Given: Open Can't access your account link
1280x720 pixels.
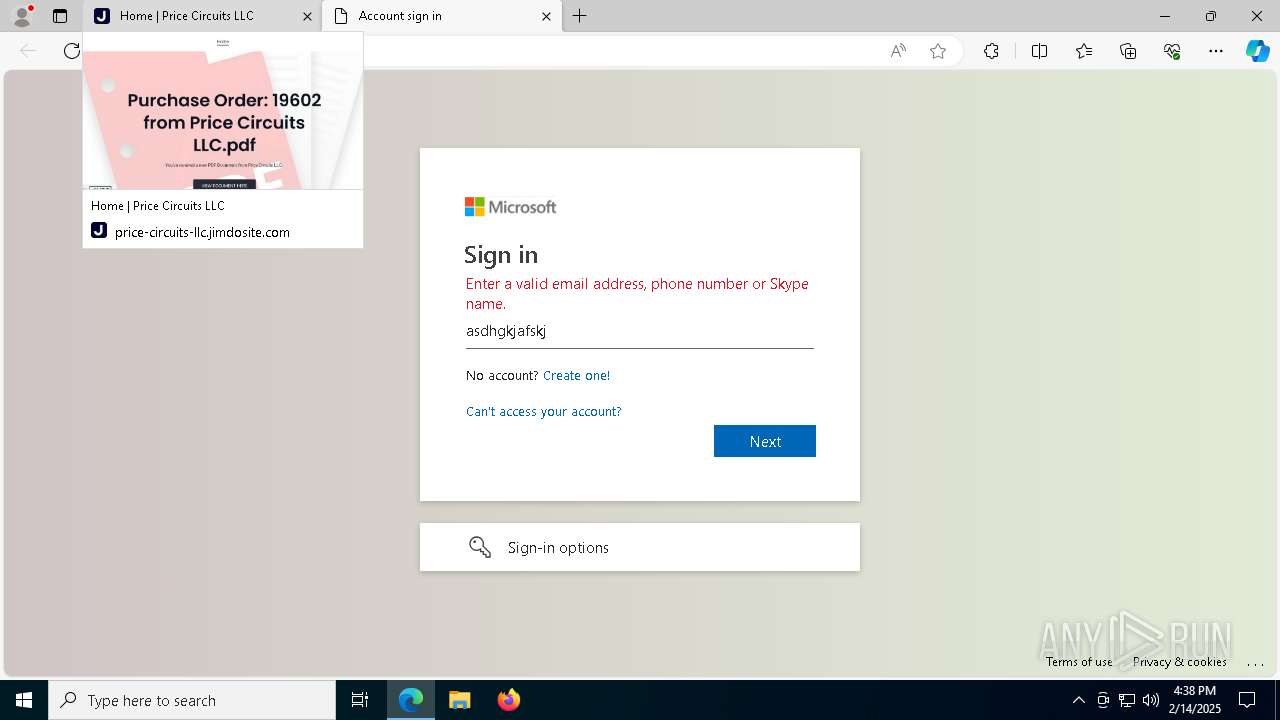Looking at the screenshot, I should (x=544, y=412).
